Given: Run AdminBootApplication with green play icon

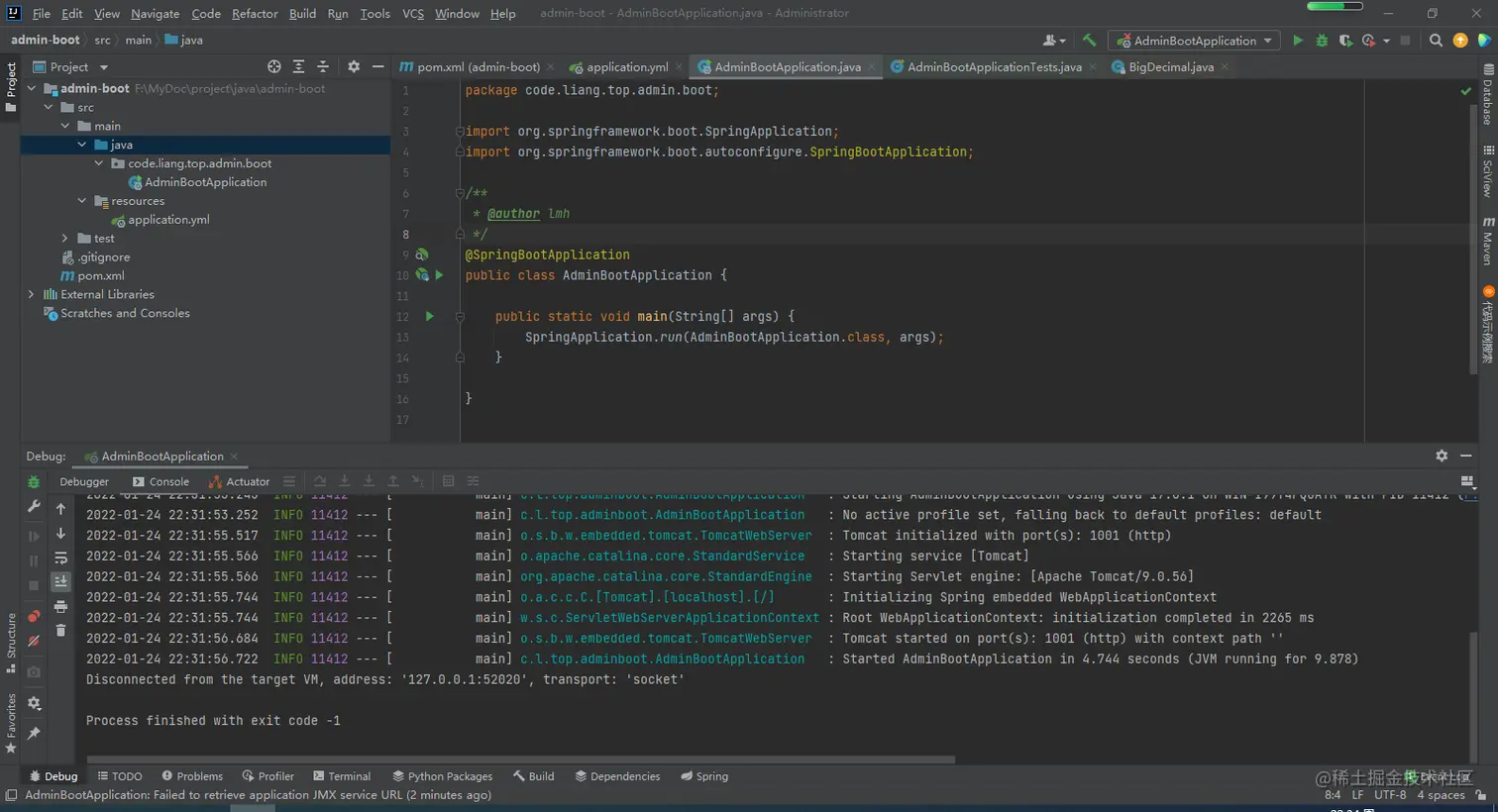Looking at the screenshot, I should point(1298,41).
